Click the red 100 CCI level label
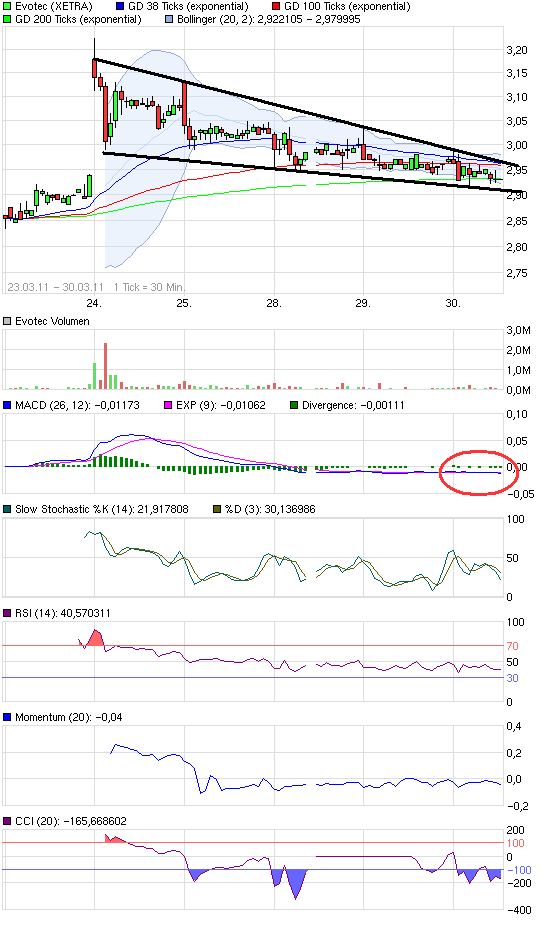545x931 pixels. click(515, 843)
